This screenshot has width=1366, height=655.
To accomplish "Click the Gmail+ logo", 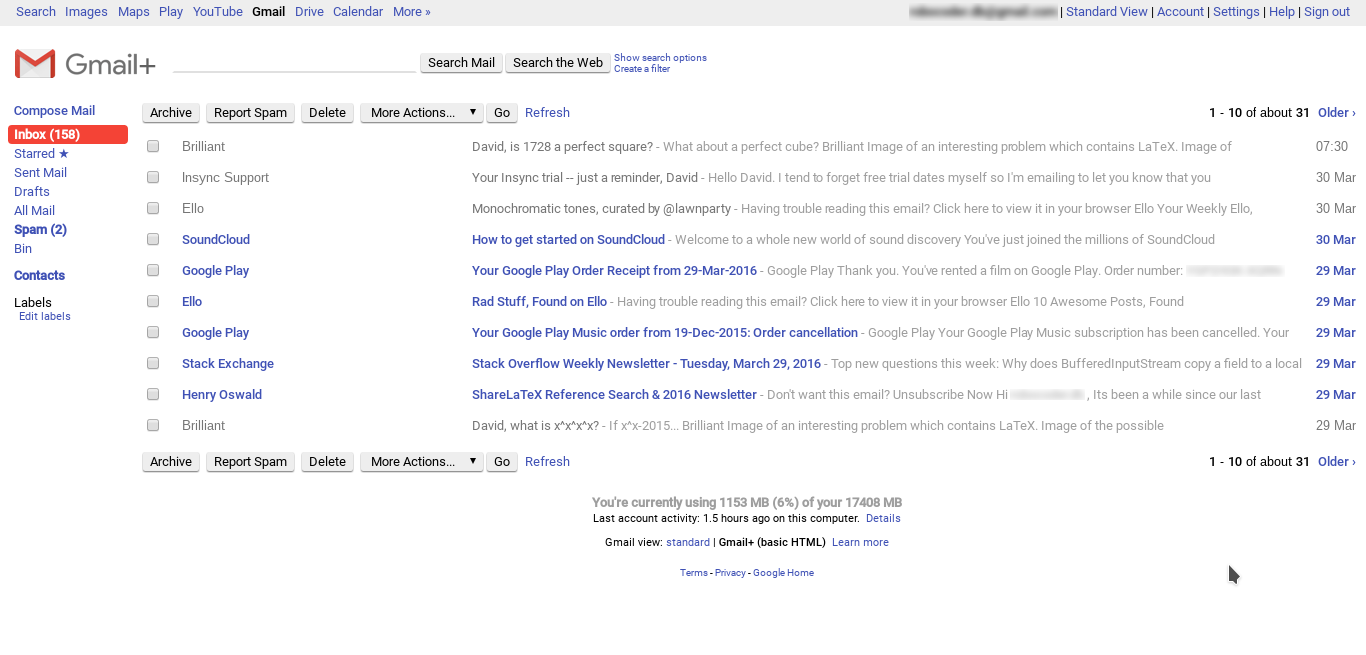I will click(x=84, y=62).
